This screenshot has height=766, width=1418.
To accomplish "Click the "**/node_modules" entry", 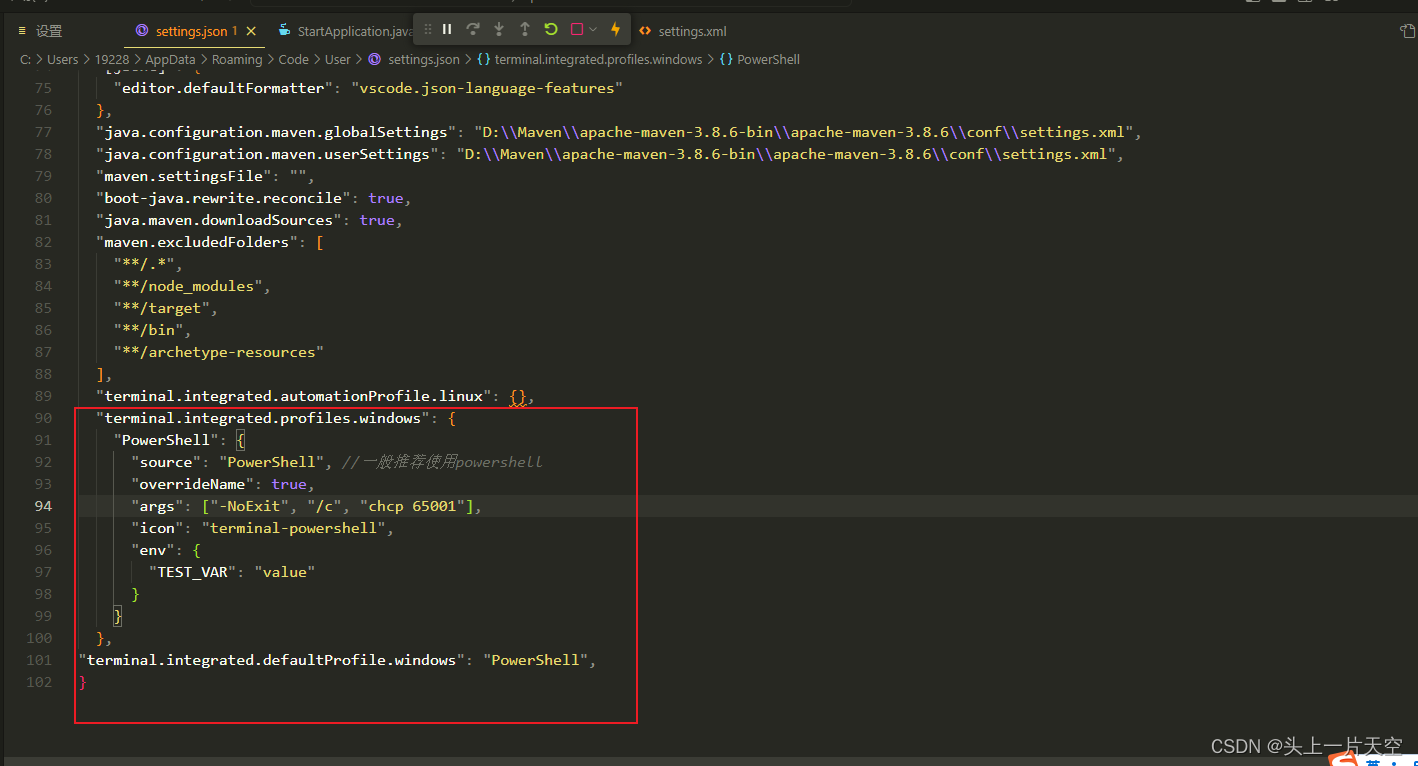I will [188, 286].
